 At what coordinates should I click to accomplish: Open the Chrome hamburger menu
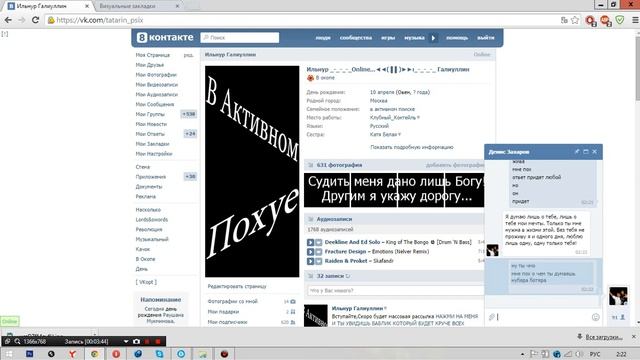[635, 20]
